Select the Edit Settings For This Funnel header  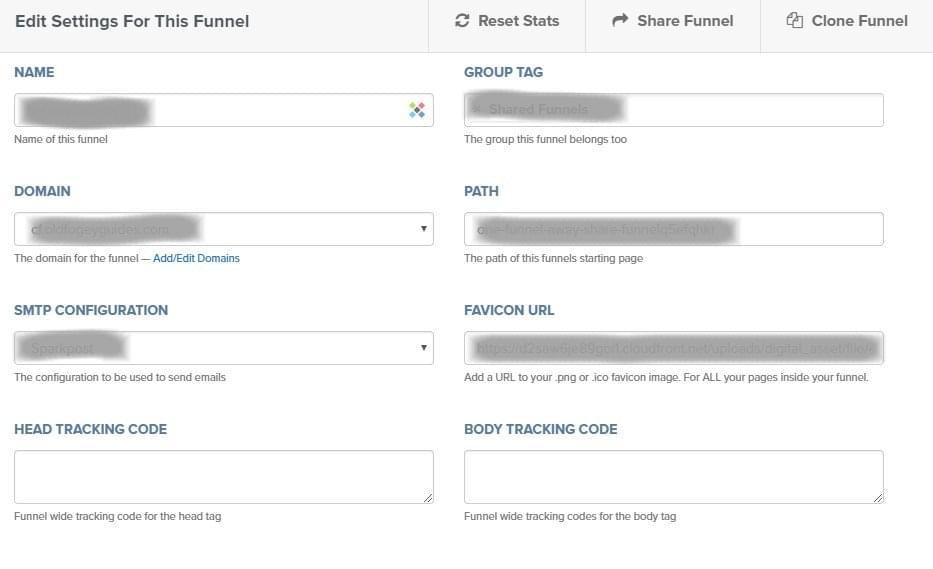(x=132, y=21)
